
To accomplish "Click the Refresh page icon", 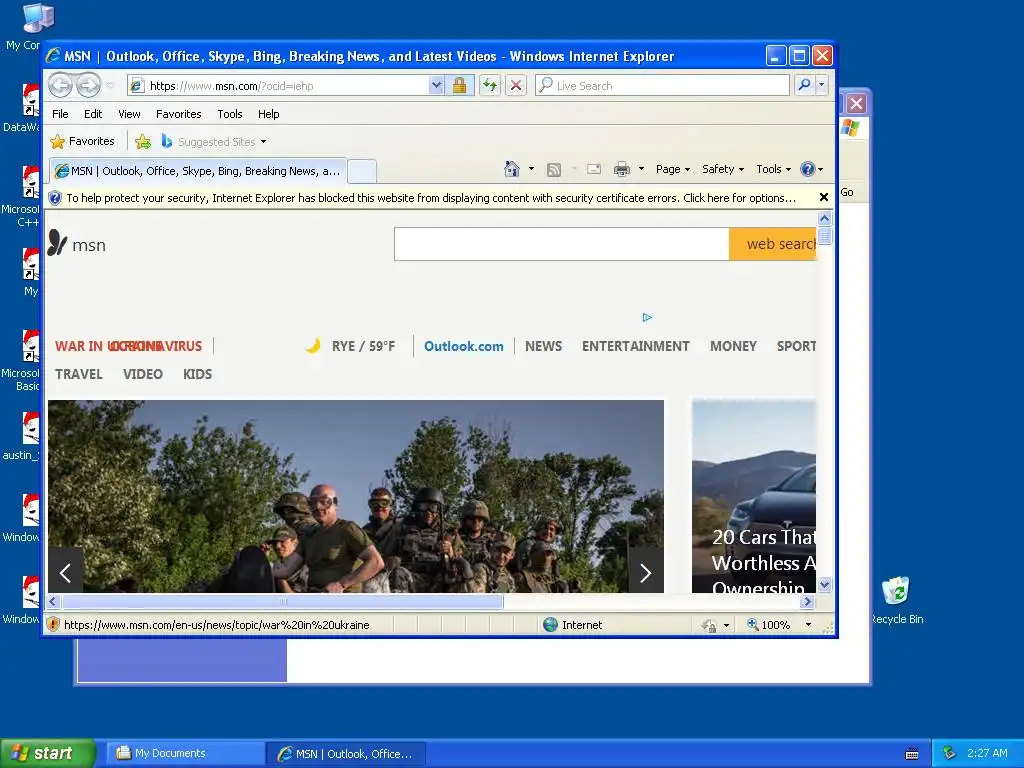I will pyautogui.click(x=490, y=86).
